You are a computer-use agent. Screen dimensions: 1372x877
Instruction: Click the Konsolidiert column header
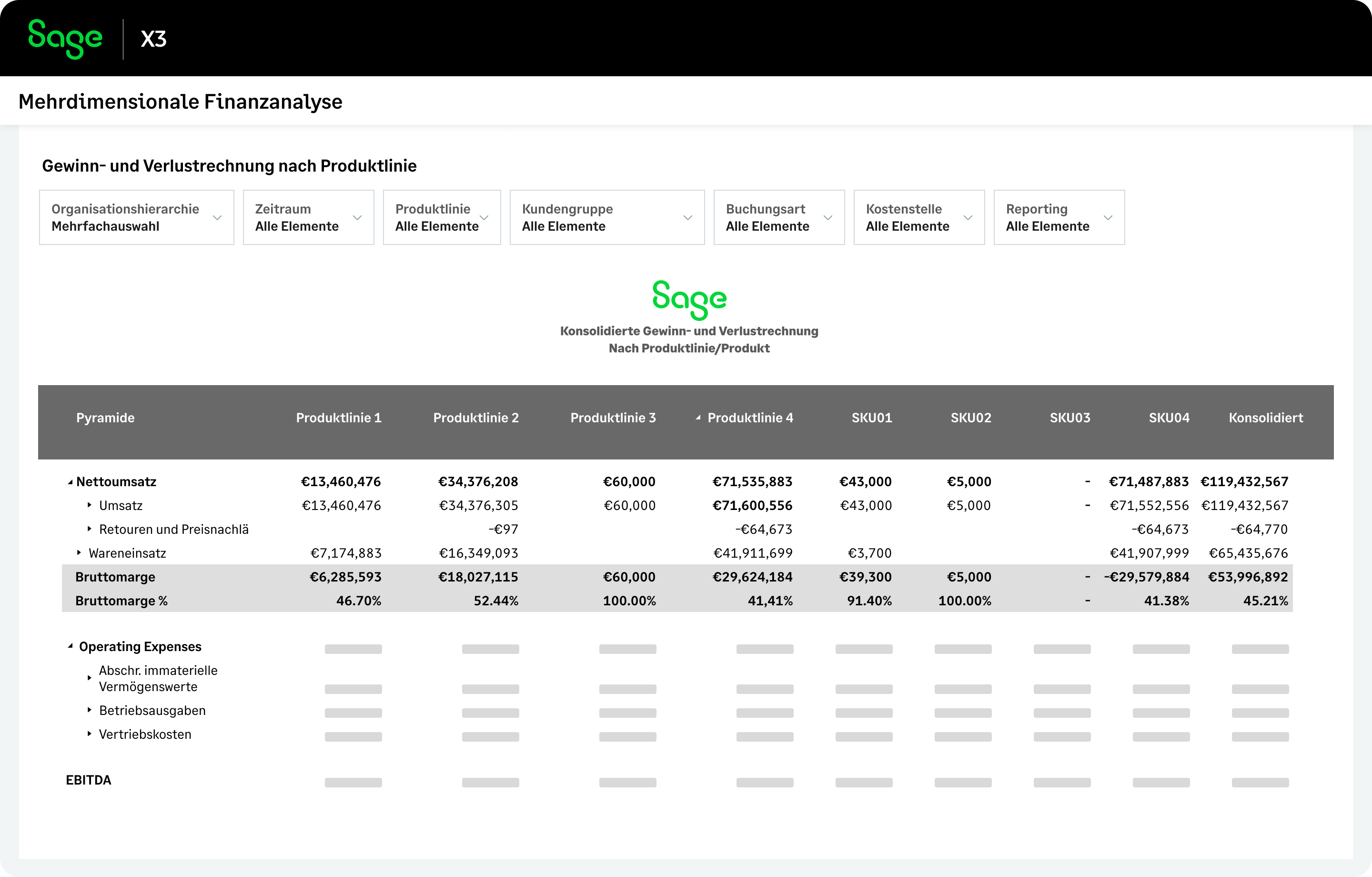click(1265, 418)
